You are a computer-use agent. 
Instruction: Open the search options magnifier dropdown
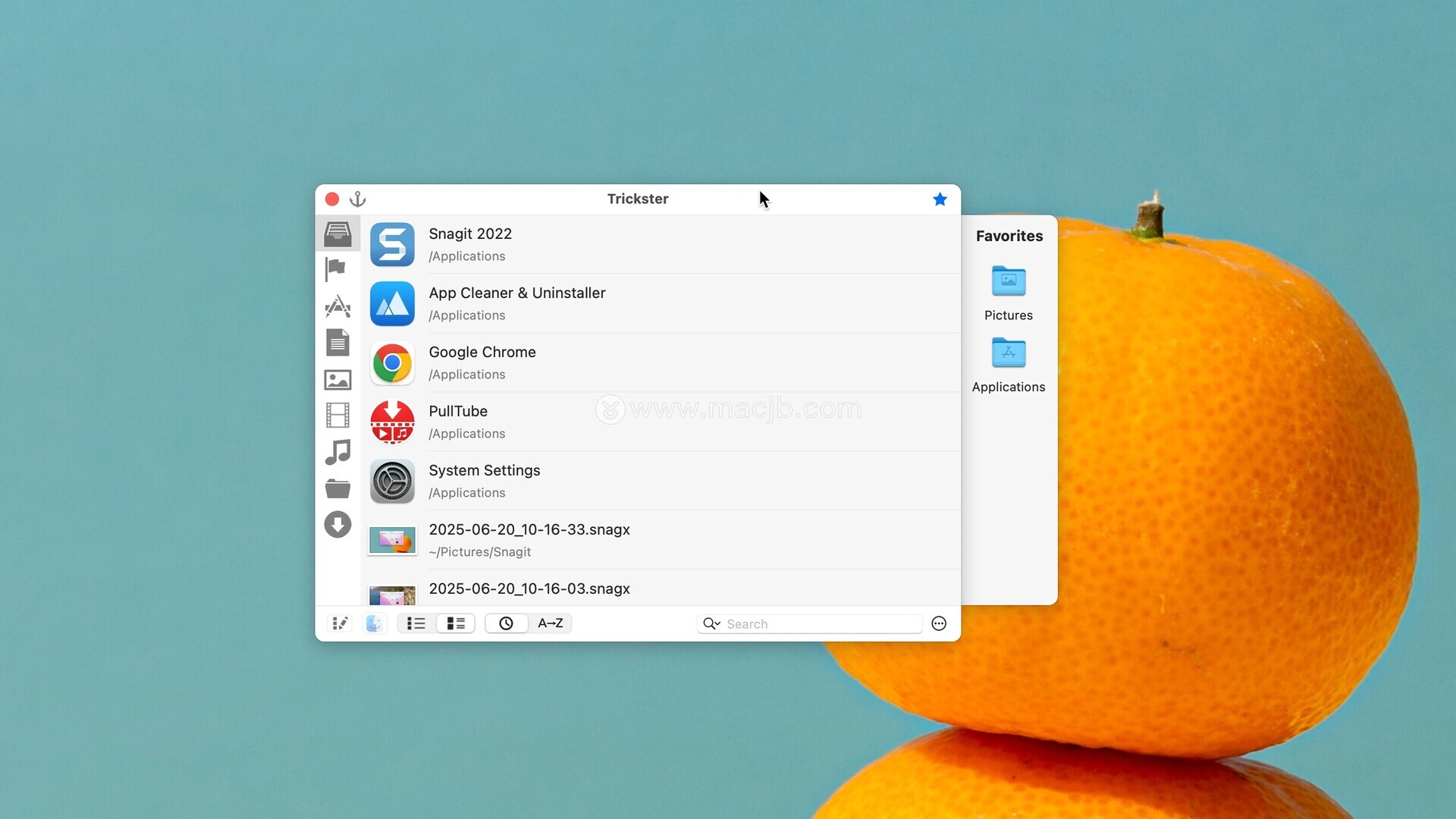tap(711, 623)
